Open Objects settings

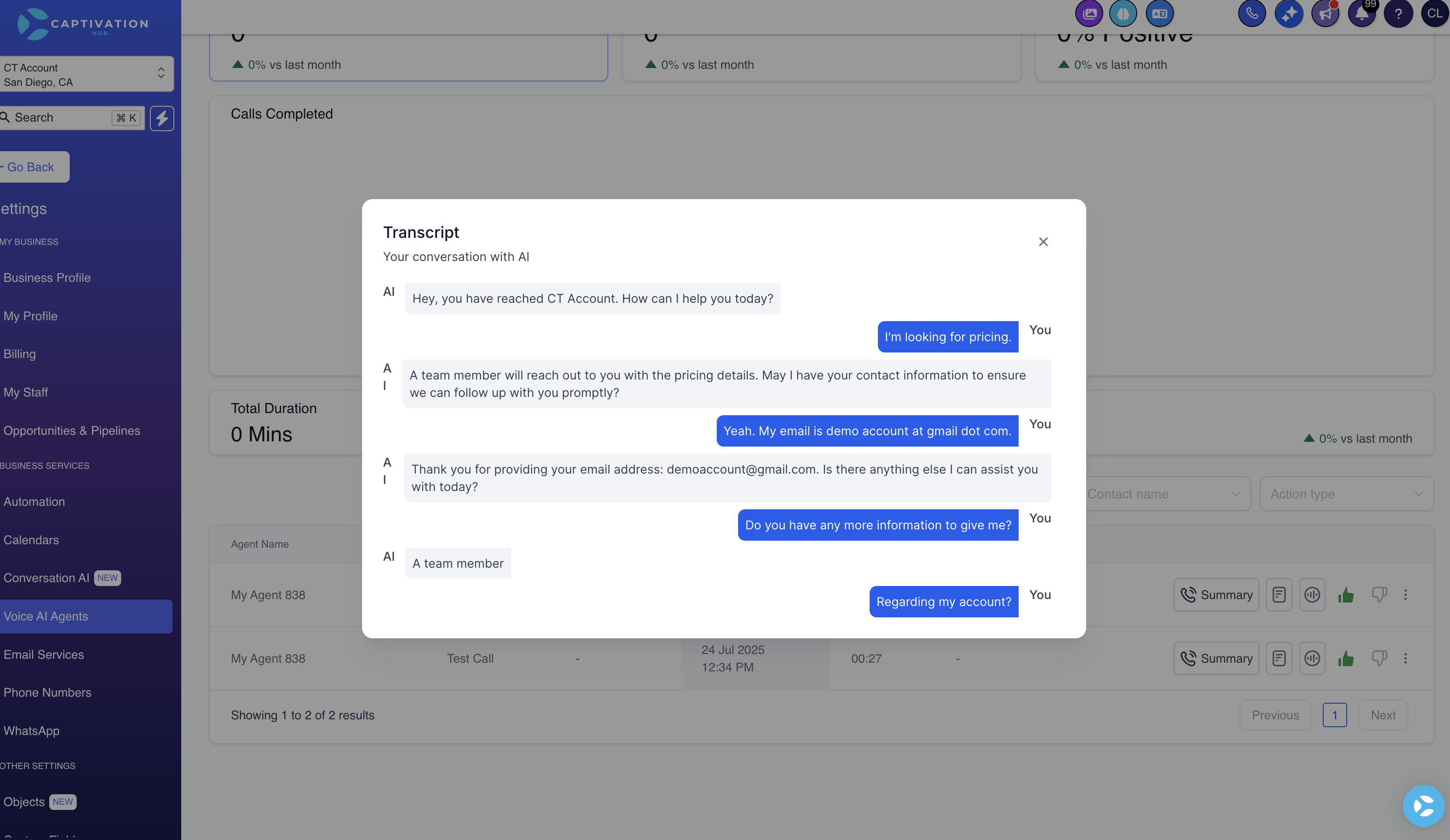coord(39,802)
